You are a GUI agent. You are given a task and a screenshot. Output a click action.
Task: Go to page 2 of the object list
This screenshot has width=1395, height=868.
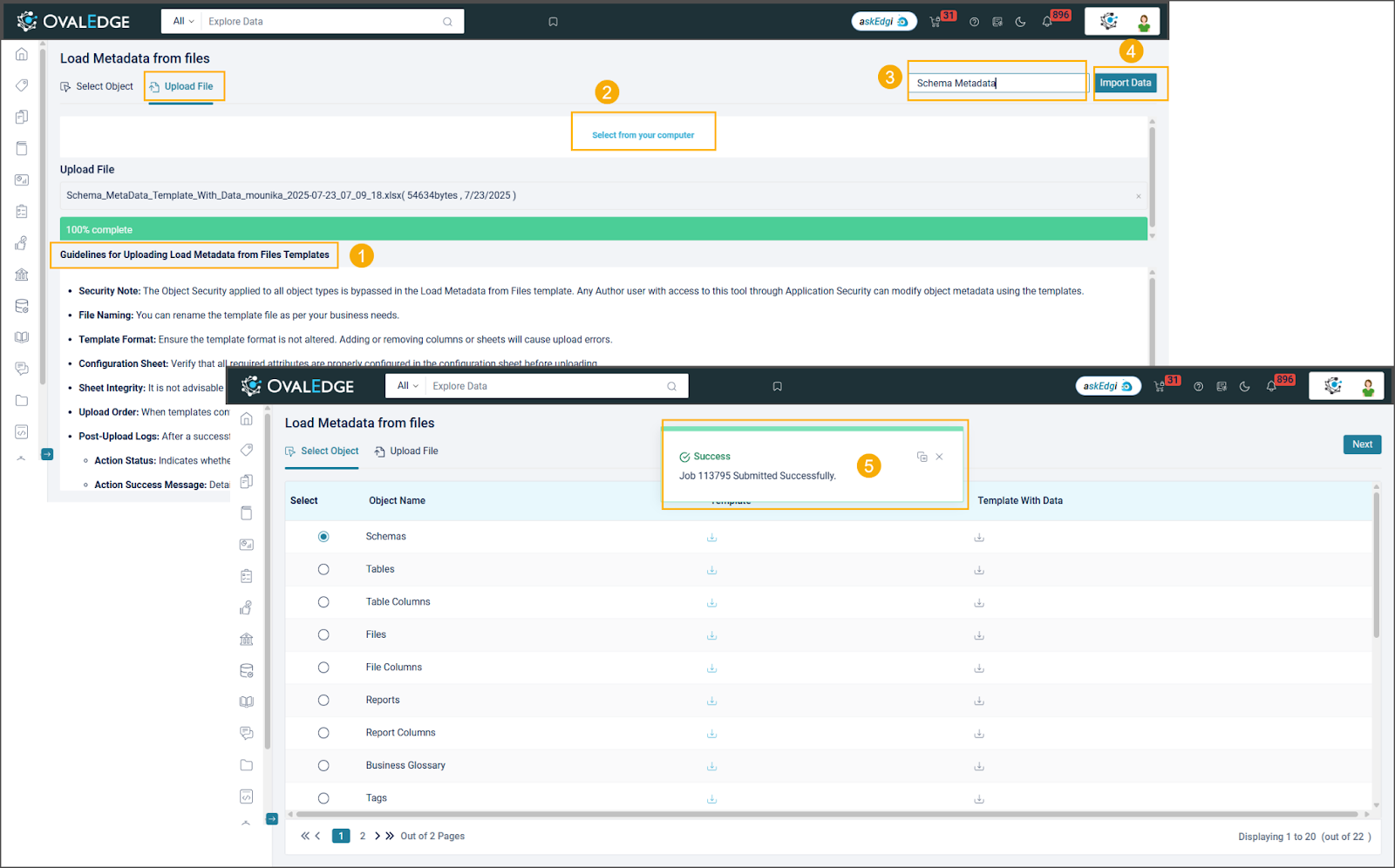pos(363,836)
